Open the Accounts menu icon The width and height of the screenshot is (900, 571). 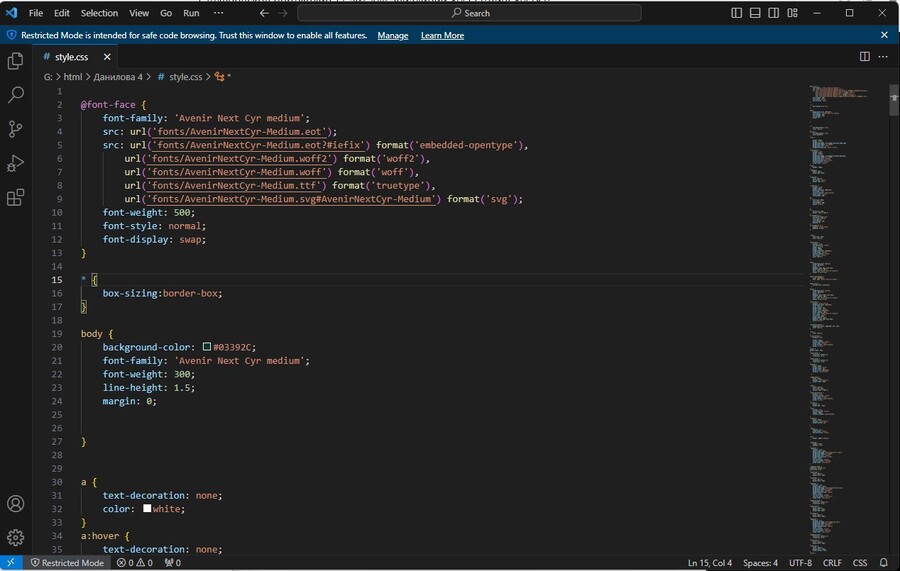click(15, 504)
